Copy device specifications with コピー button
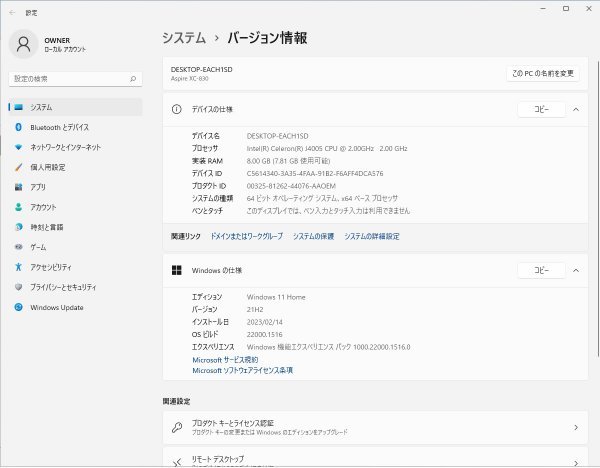This screenshot has width=600, height=468. [x=541, y=109]
